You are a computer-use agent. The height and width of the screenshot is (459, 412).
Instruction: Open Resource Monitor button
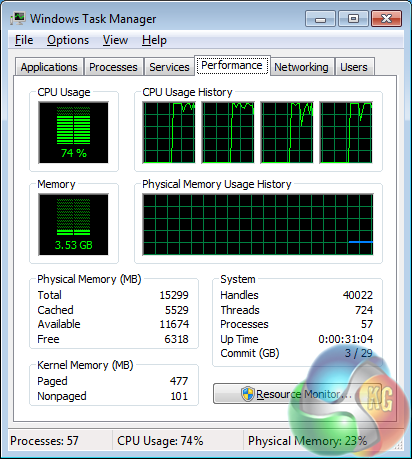coord(297,394)
